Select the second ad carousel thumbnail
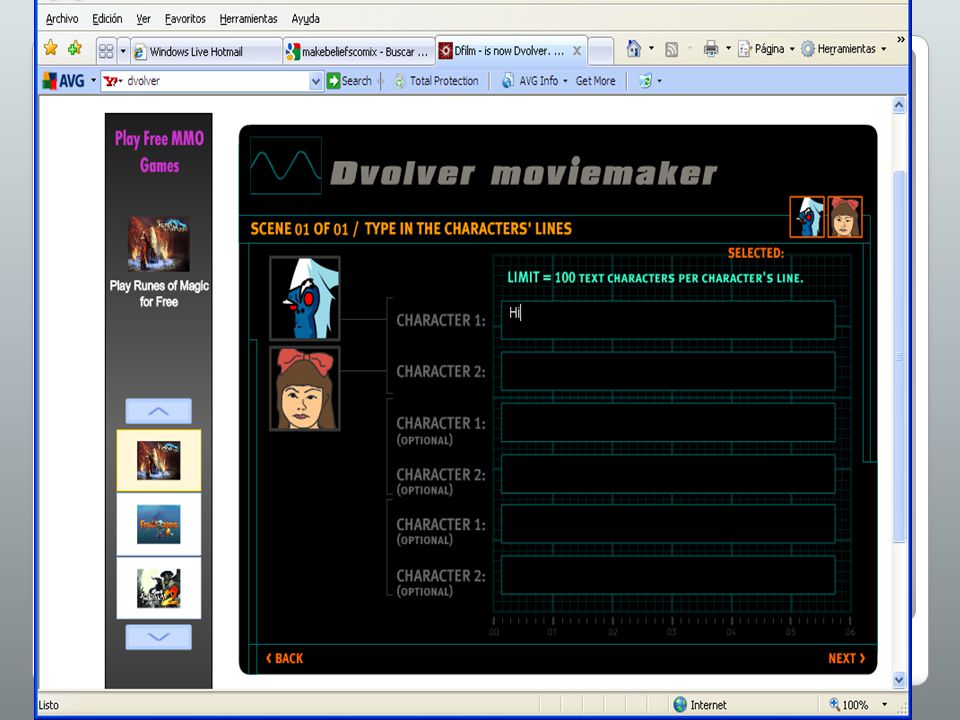 tap(159, 524)
